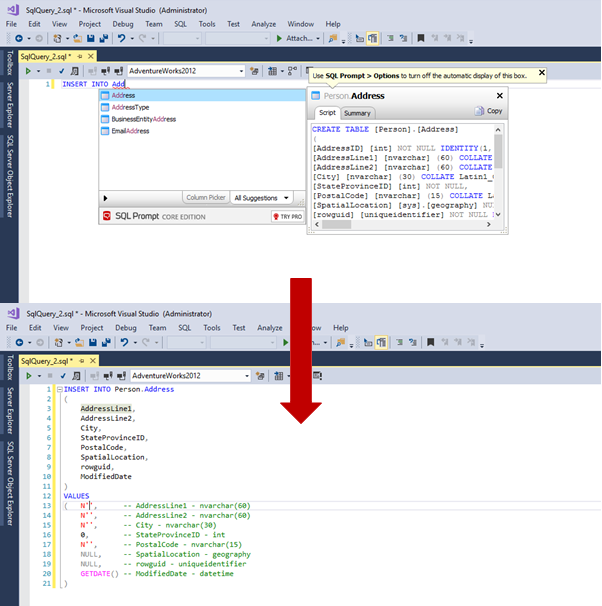This screenshot has height=606, width=602.
Task: Expand Attach... dropdown arrow in top window
Action: pyautogui.click(x=318, y=38)
